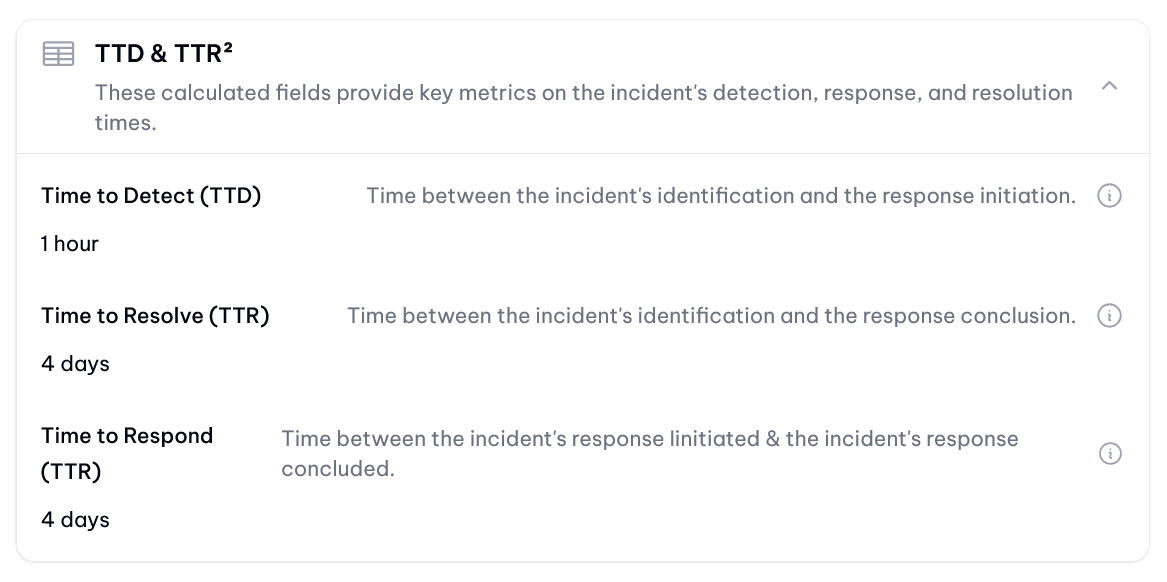
Task: Open info icon for Time to Detect
Action: pyautogui.click(x=1109, y=196)
